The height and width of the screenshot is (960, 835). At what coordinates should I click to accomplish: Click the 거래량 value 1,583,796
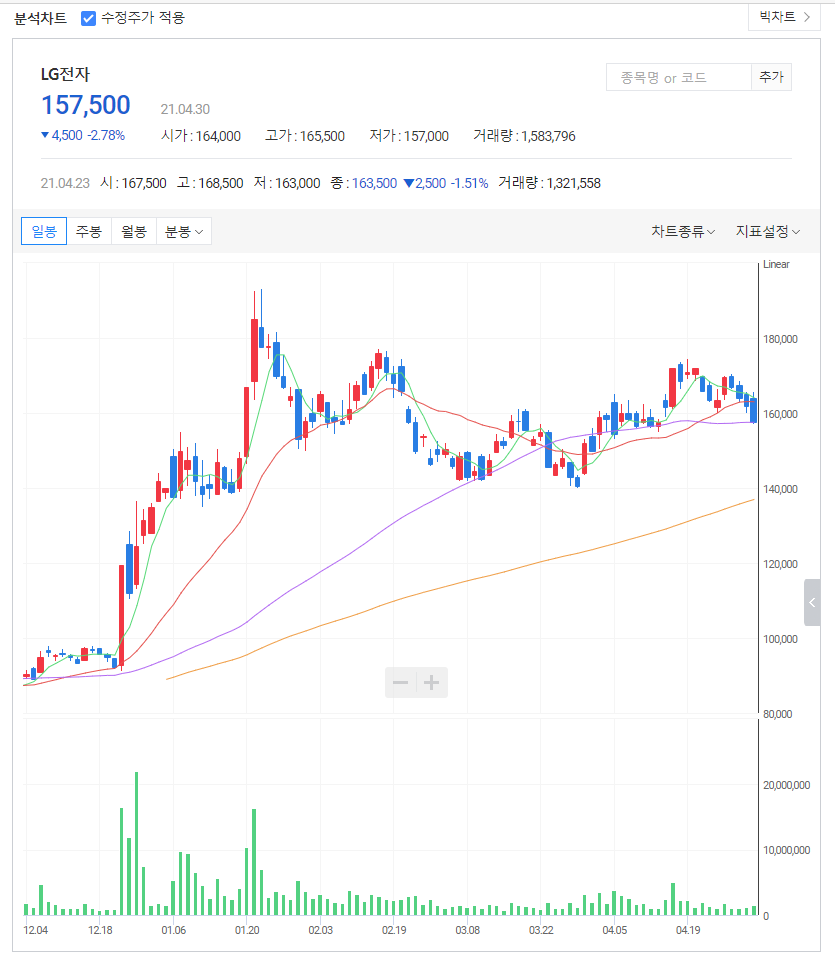pyautogui.click(x=549, y=136)
